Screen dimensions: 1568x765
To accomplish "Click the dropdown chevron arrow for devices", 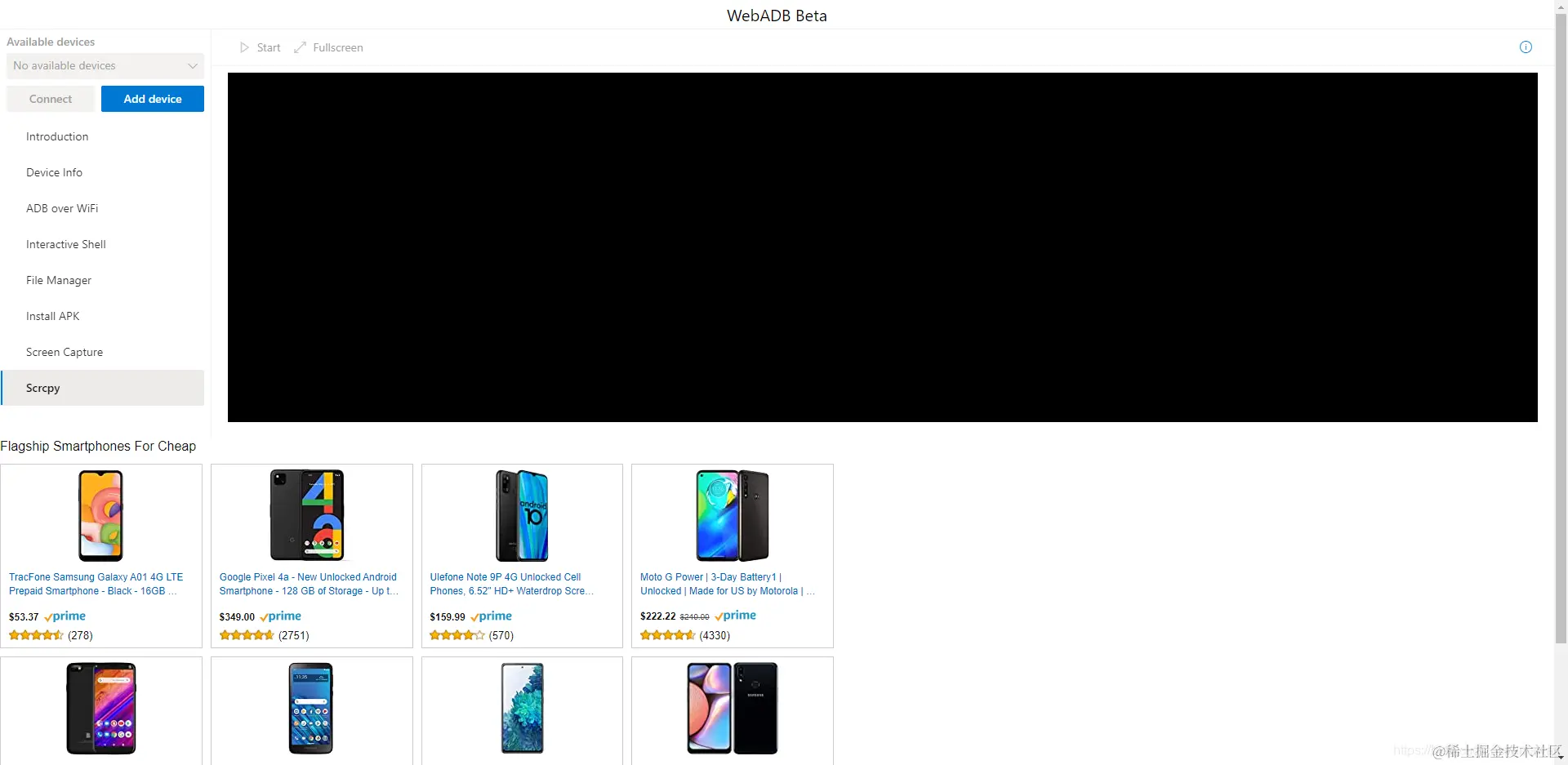I will [193, 66].
